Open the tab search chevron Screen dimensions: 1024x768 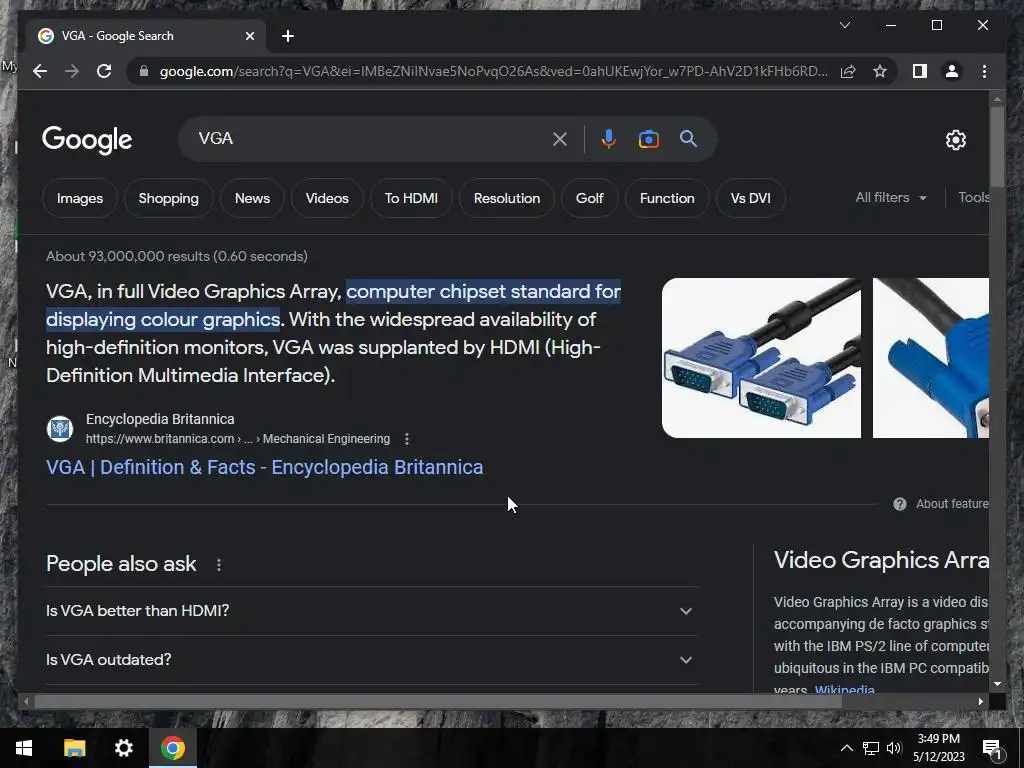pos(844,25)
